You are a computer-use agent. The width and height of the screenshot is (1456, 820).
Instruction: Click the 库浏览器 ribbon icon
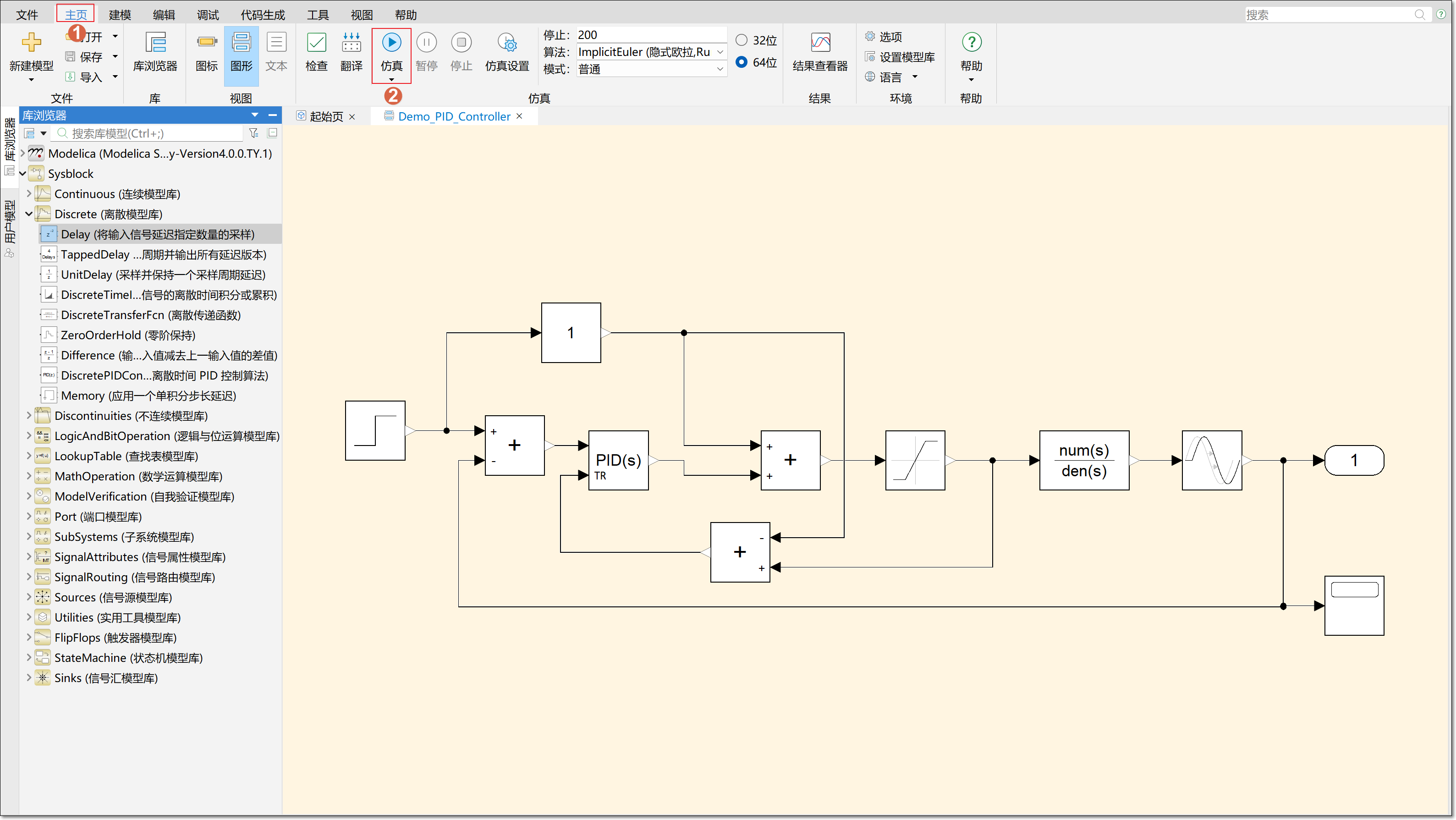[x=155, y=42]
